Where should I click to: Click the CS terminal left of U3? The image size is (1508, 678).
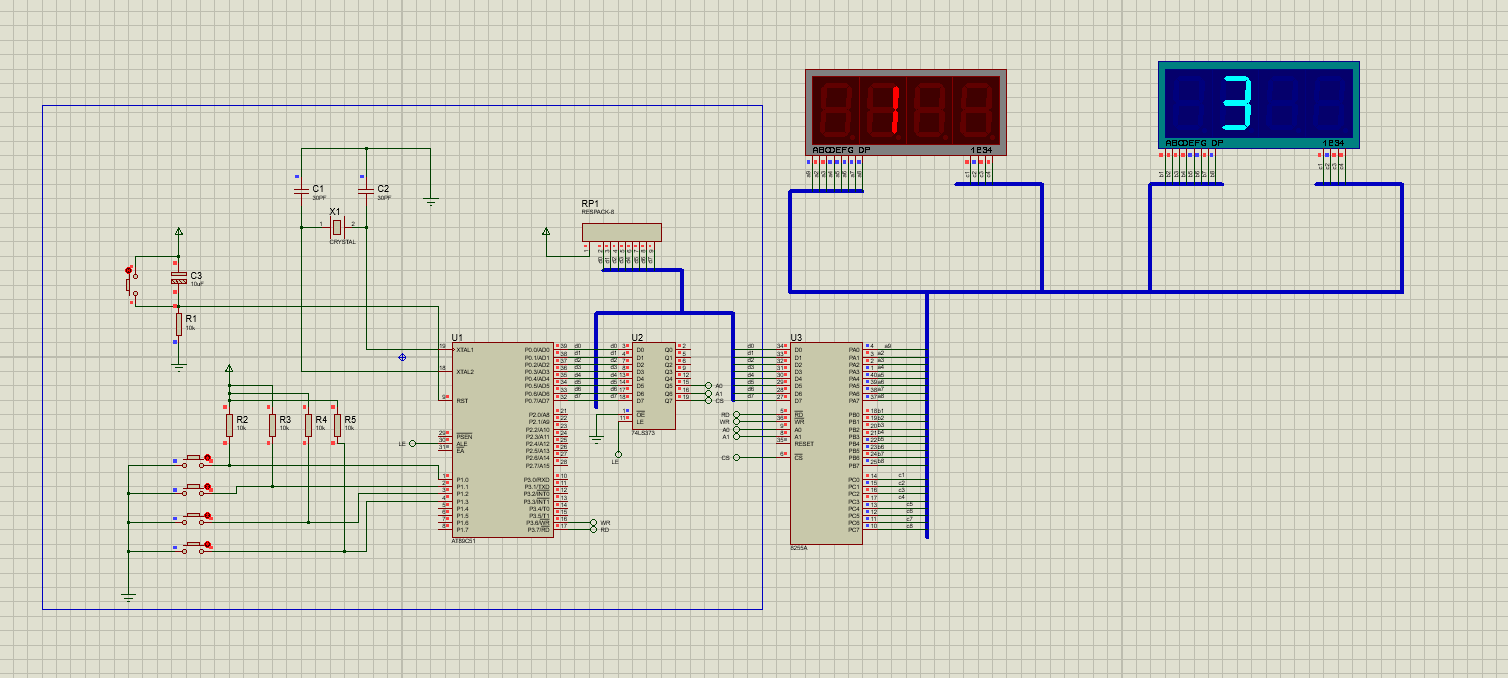click(x=737, y=458)
